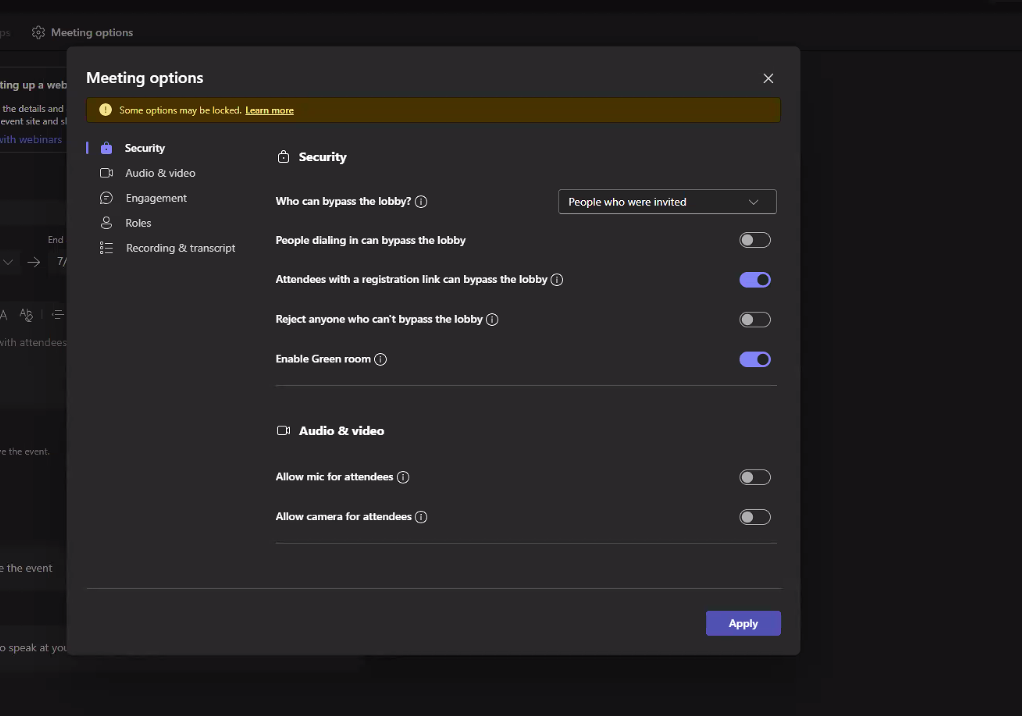
Task: Click the person icon next to Roles
Action: pos(107,222)
